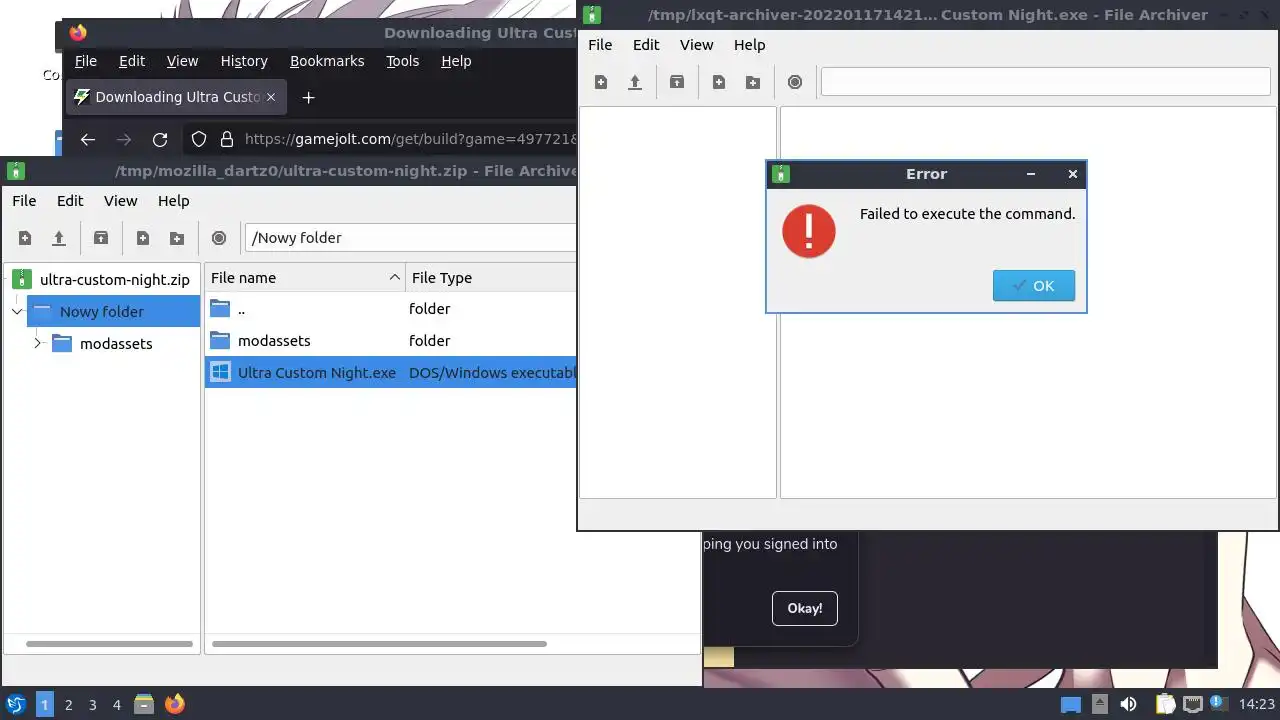
Task: Click New archive icon in ultra-custom-night.zip archiver
Action: click(25, 238)
